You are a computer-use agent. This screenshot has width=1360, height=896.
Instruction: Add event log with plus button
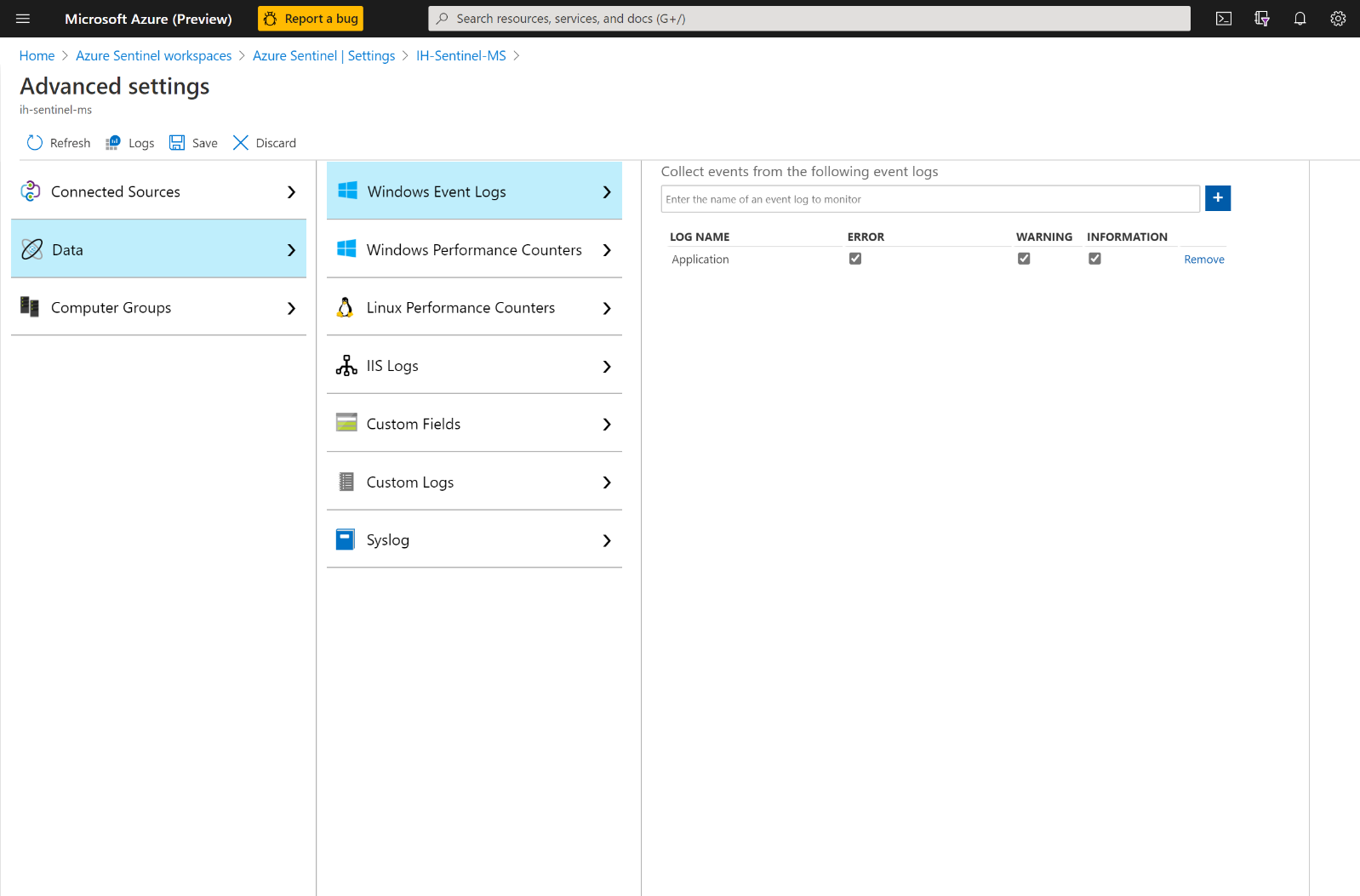coord(1218,198)
